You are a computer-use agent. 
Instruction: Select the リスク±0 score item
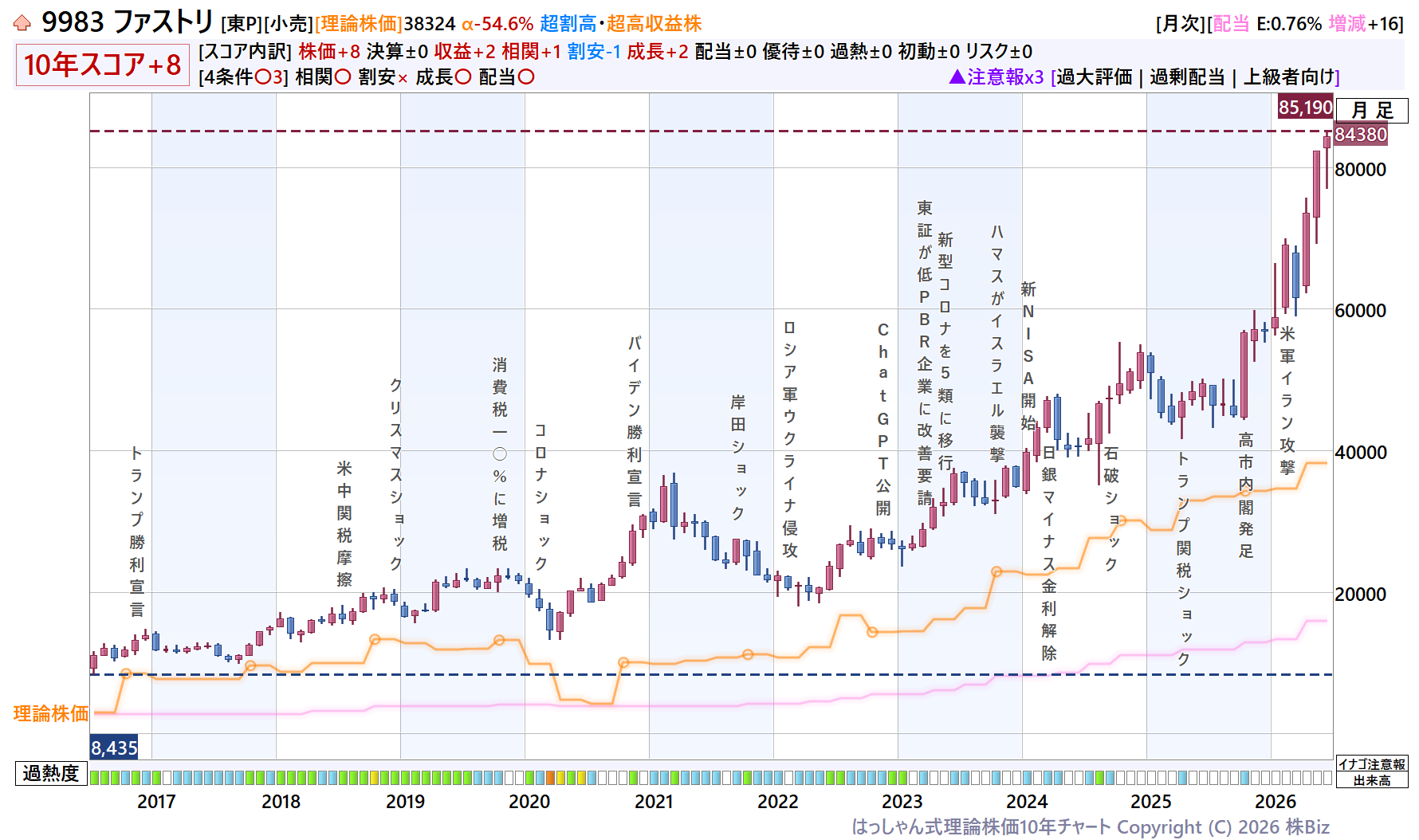[999, 52]
